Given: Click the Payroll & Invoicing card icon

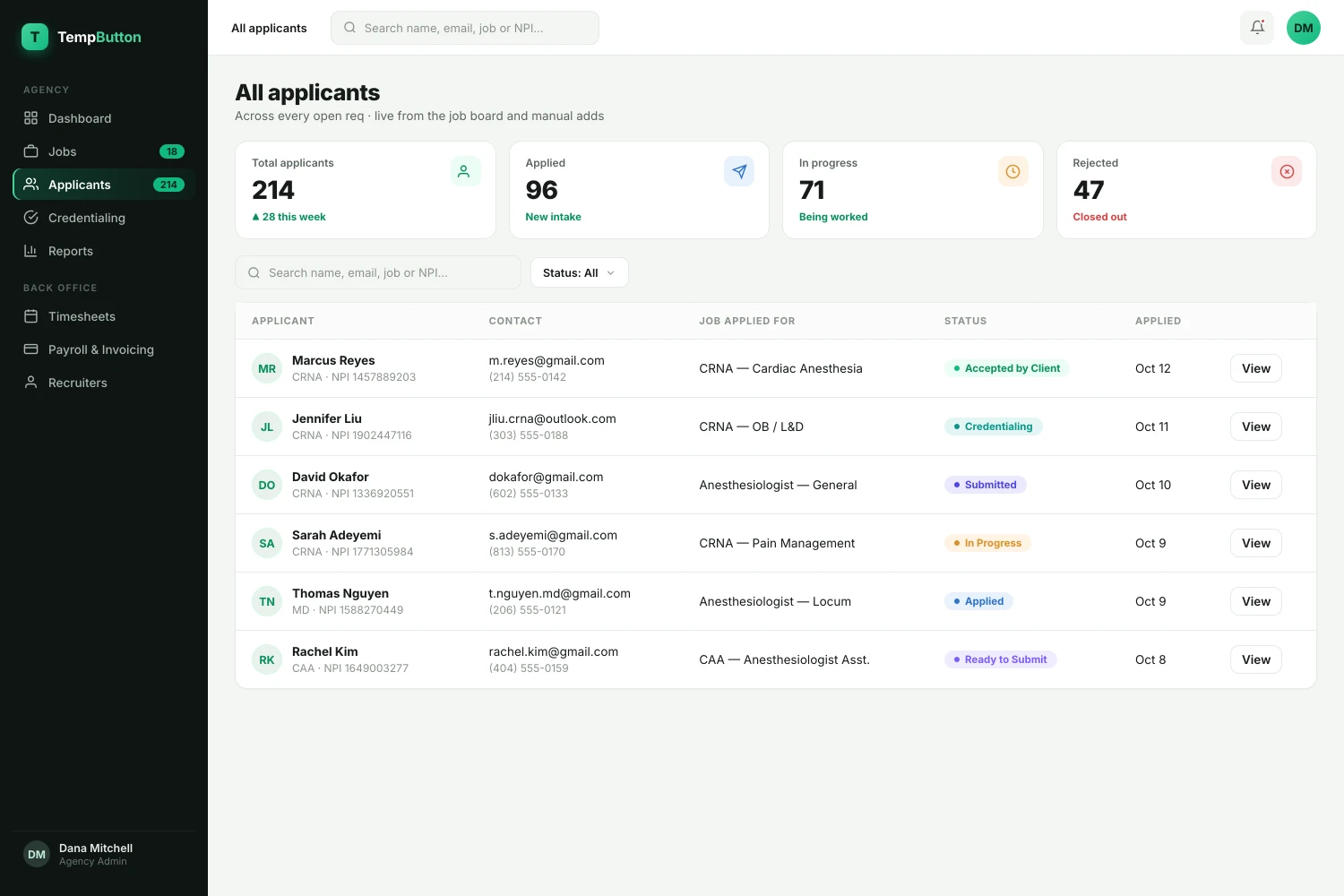Looking at the screenshot, I should pyautogui.click(x=30, y=349).
